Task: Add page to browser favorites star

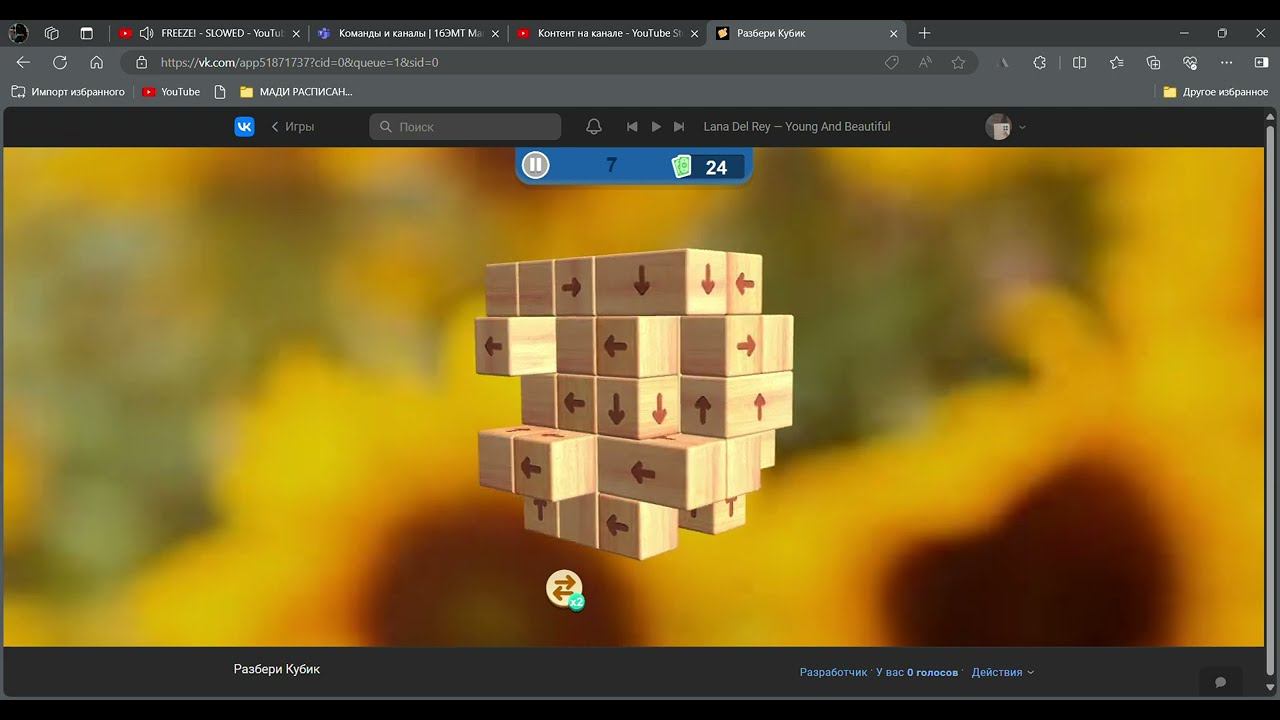Action: (x=958, y=62)
